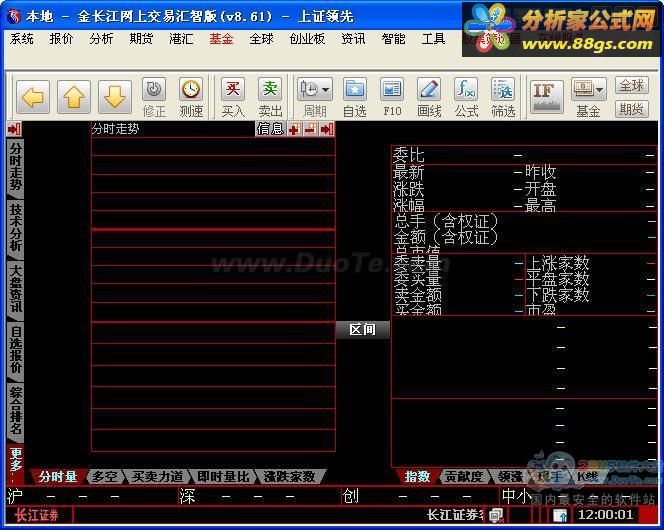
Task: Click the upload arrow icon beside clock
Action: click(560, 516)
